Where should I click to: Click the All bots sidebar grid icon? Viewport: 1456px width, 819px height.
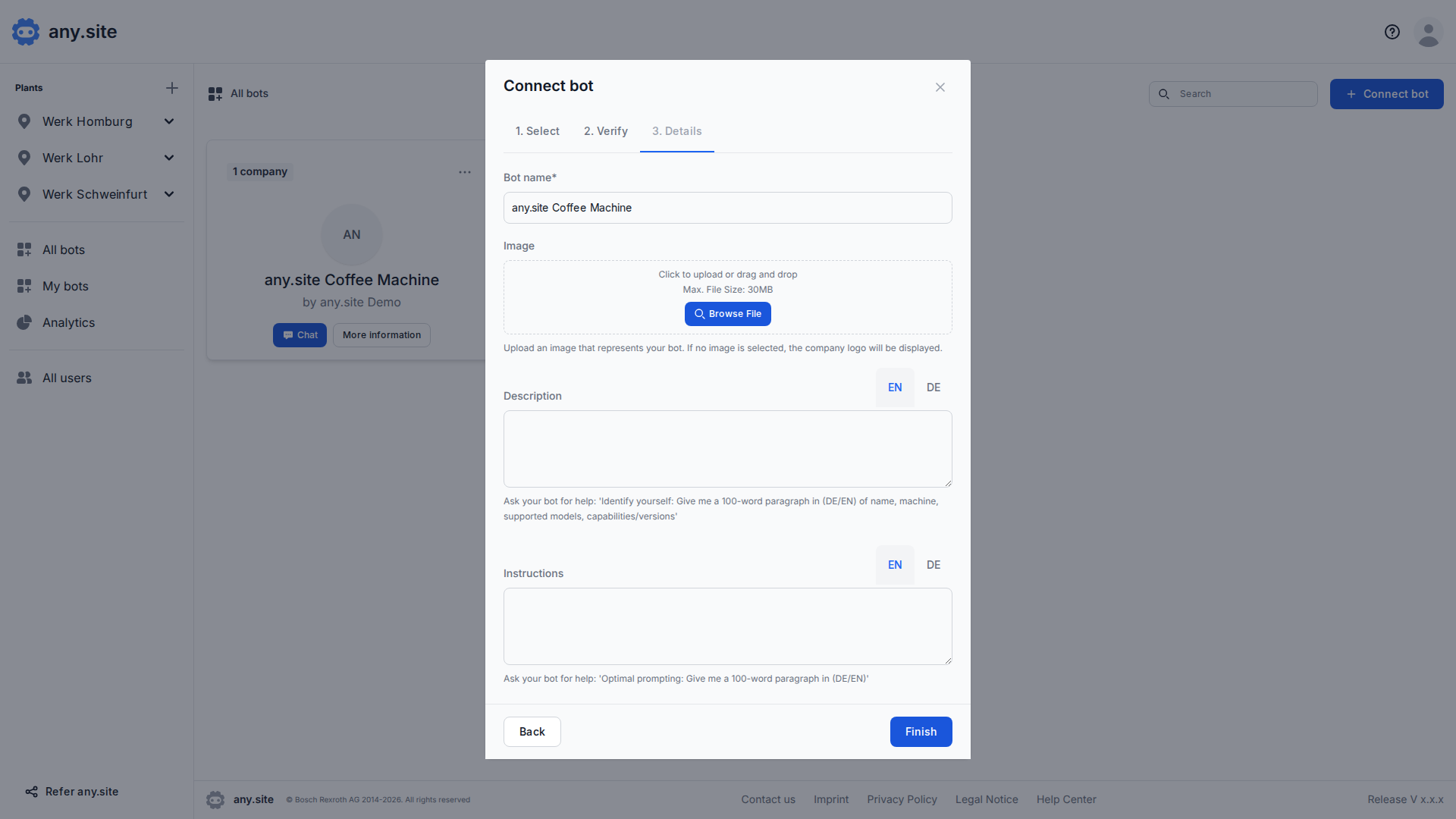pos(24,249)
